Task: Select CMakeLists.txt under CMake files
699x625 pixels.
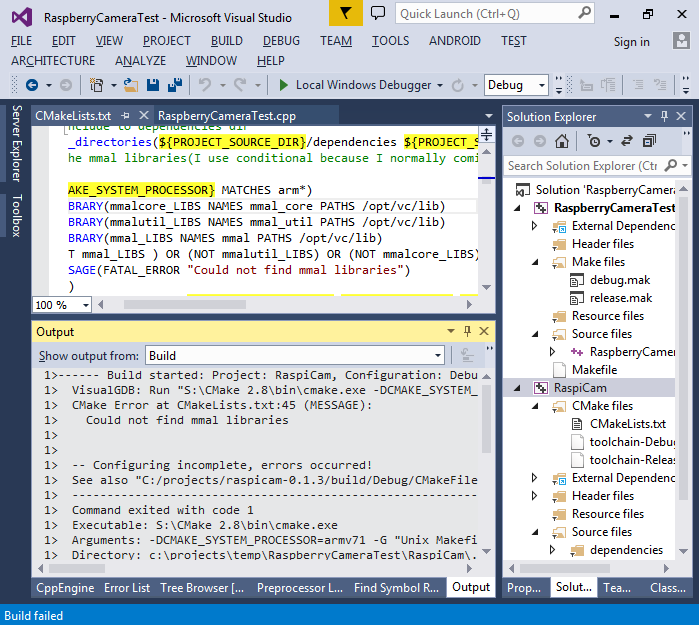Action: coord(628,424)
